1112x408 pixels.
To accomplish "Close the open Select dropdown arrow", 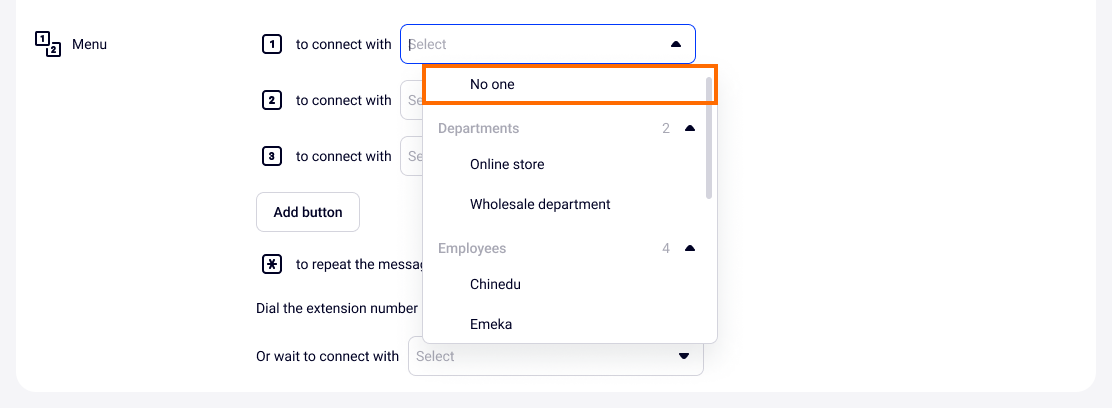I will coord(676,44).
